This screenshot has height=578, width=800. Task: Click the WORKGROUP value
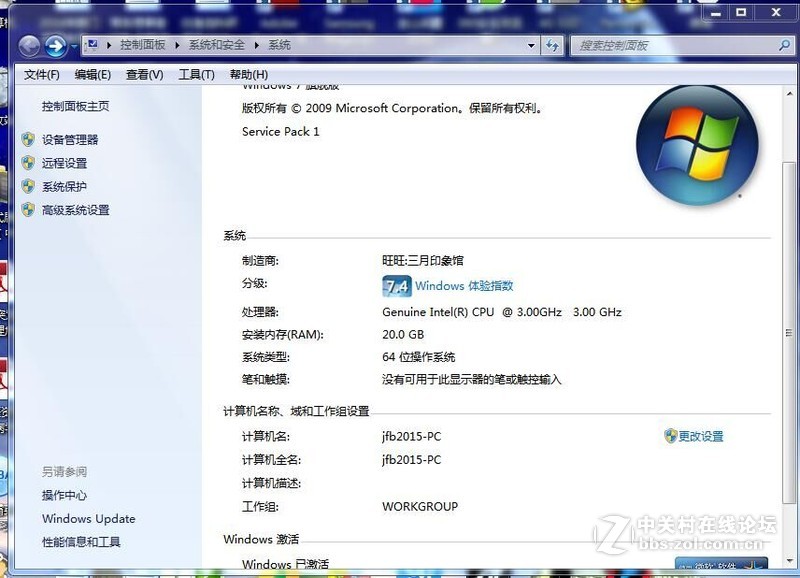[420, 507]
